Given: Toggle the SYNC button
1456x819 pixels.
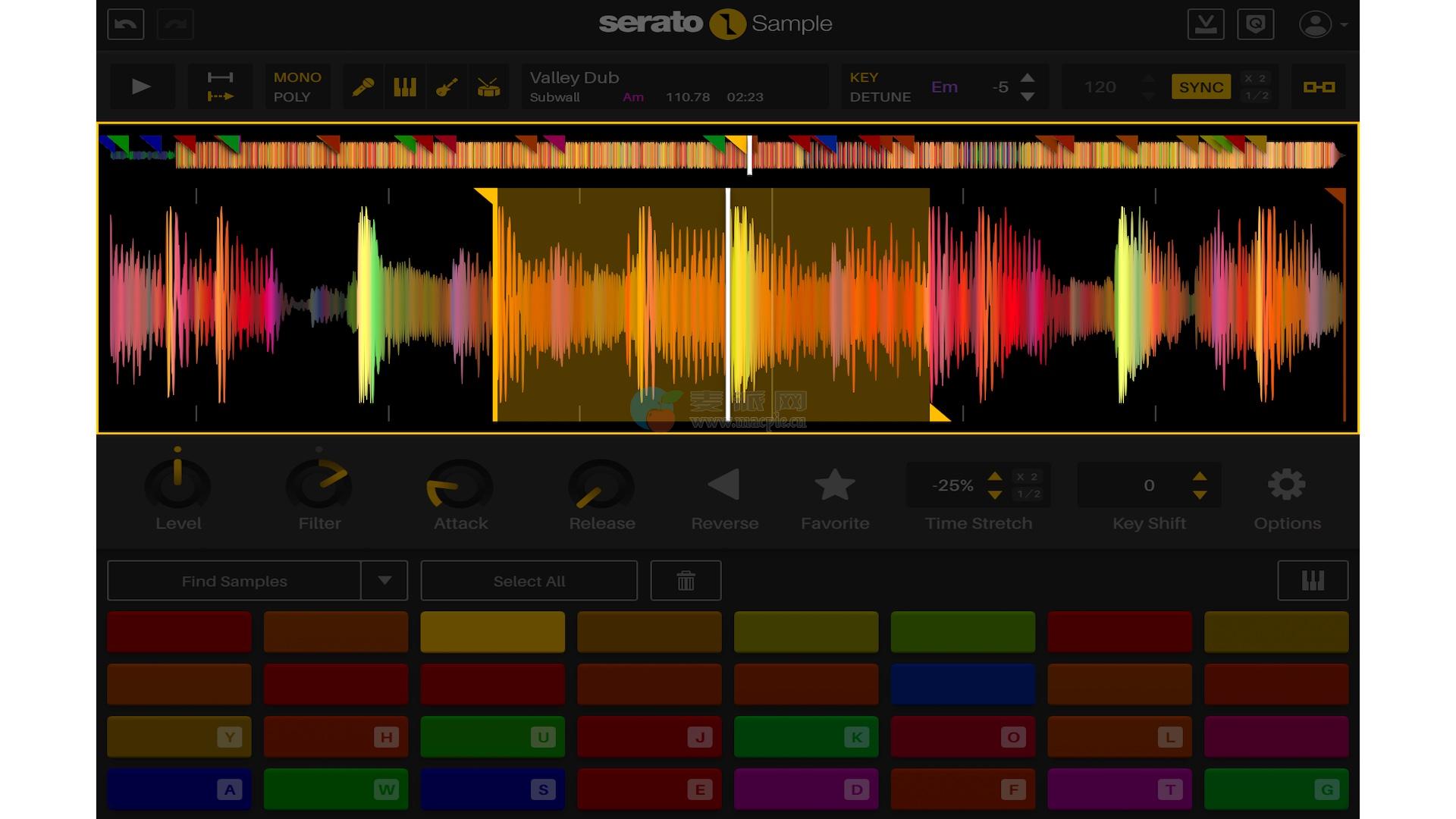Looking at the screenshot, I should [x=1200, y=87].
